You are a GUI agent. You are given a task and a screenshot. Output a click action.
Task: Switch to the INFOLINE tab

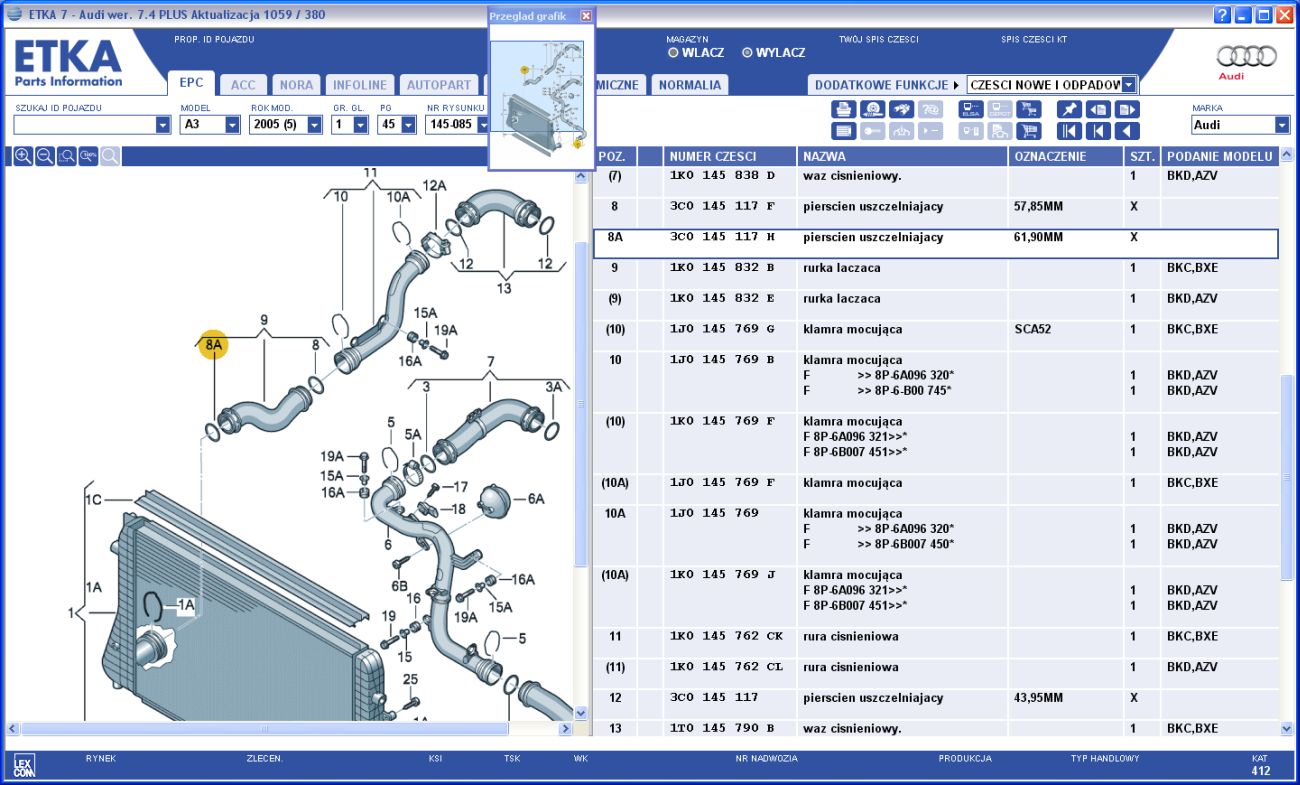[x=360, y=85]
